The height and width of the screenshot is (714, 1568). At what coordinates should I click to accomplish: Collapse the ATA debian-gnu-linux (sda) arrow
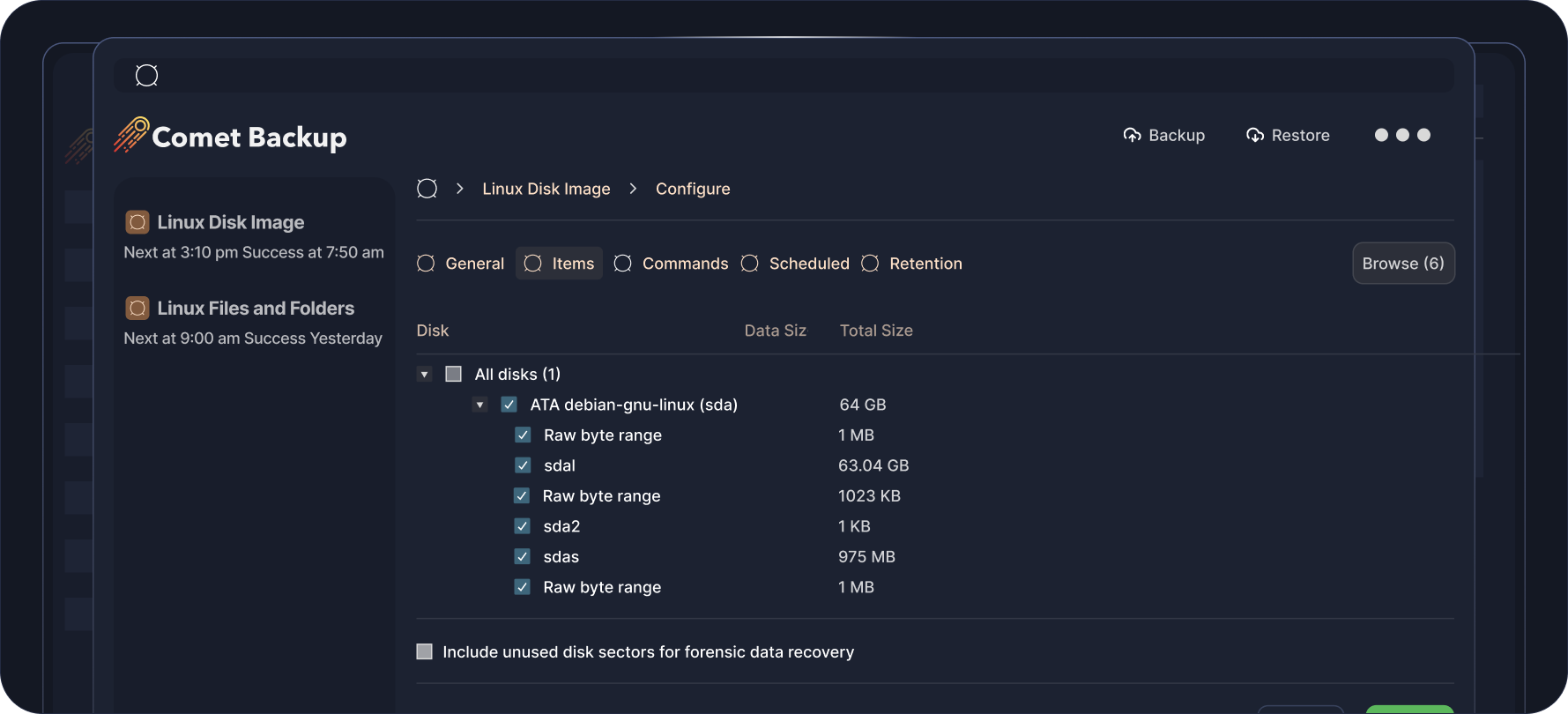click(479, 405)
